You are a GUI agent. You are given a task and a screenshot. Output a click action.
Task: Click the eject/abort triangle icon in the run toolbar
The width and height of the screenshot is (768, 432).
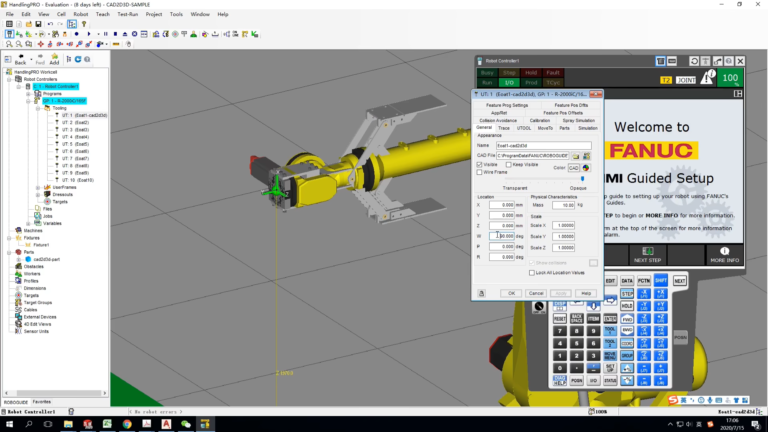tap(125, 34)
